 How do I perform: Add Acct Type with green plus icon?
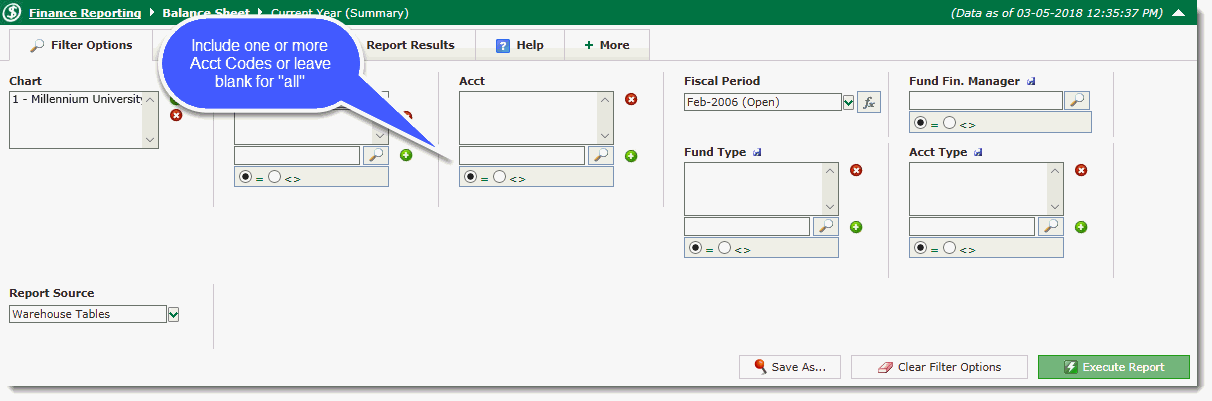[1081, 227]
